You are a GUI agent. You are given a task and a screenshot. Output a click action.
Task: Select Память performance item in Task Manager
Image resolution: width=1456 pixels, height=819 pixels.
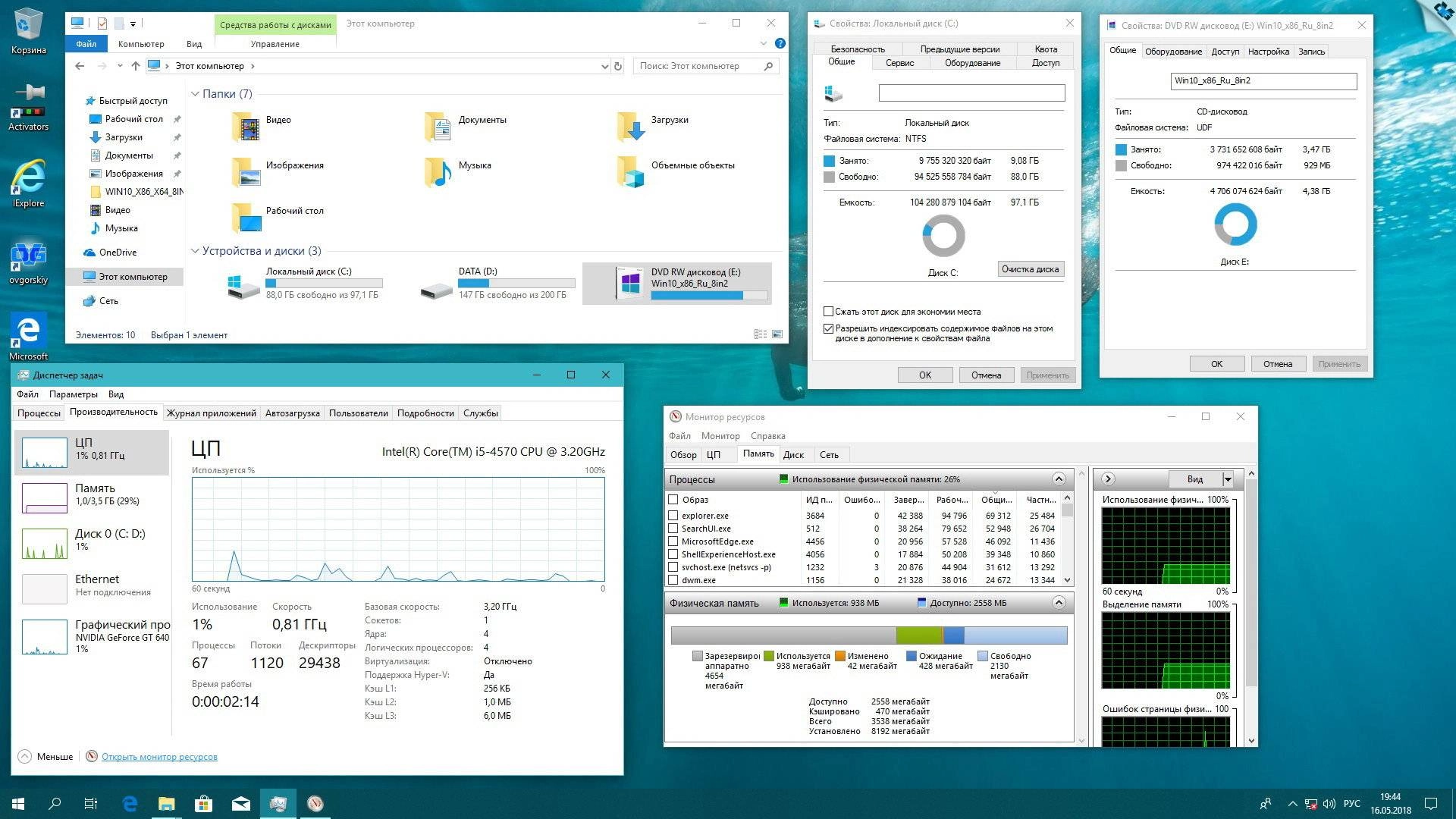point(91,497)
